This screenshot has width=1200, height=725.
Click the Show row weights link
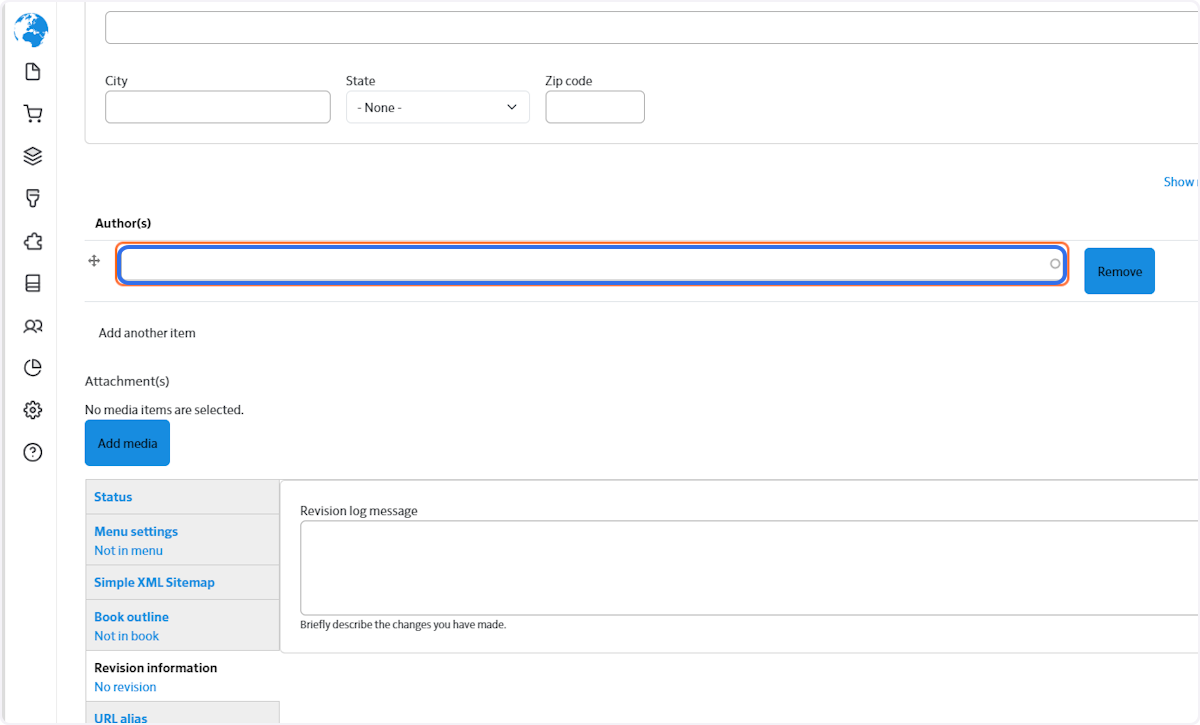pyautogui.click(x=1181, y=182)
